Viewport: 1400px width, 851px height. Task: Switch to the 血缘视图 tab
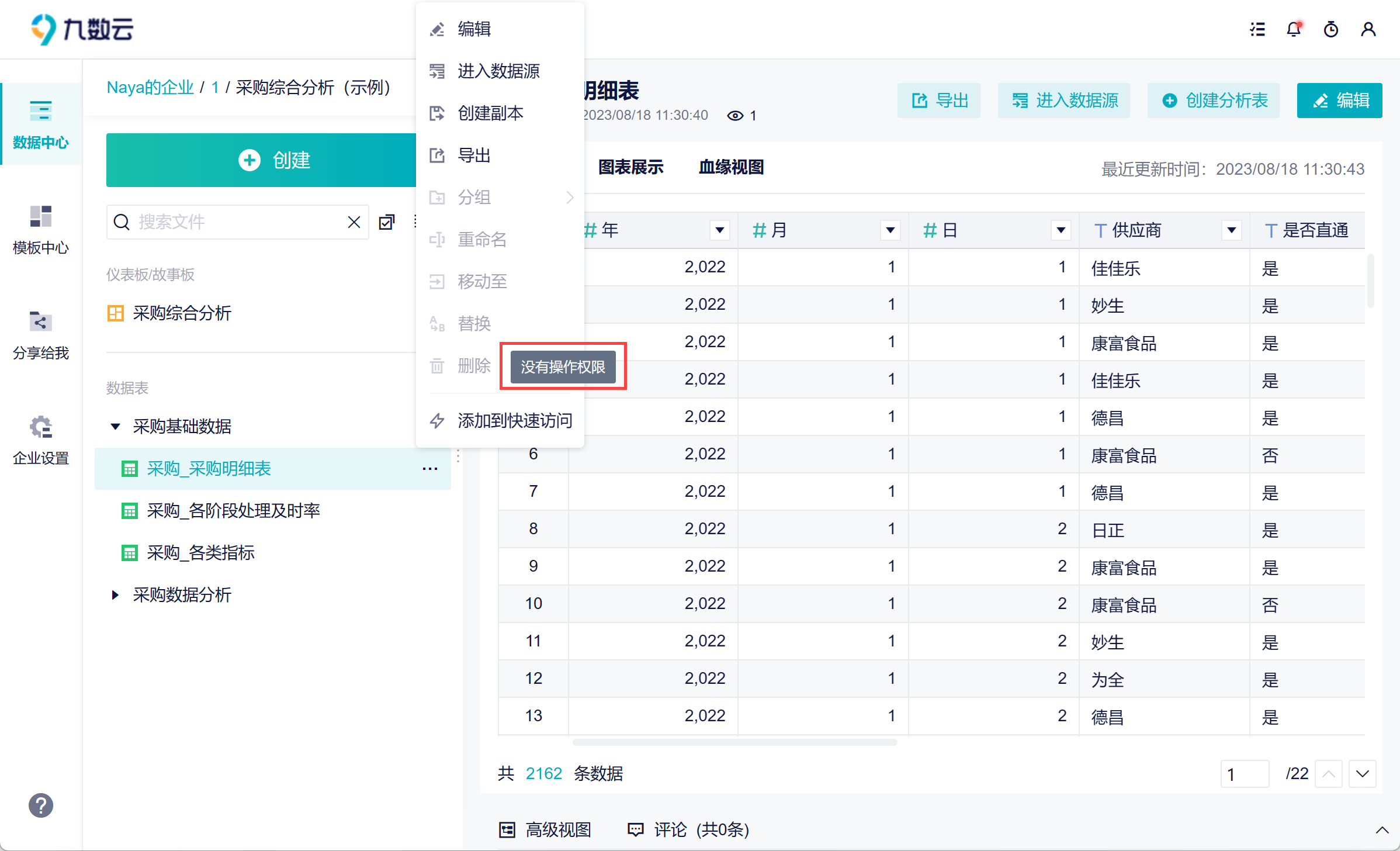coord(731,167)
